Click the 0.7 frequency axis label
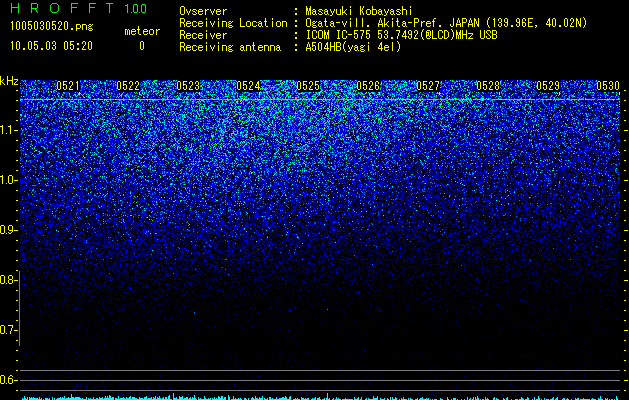The height and width of the screenshot is (400, 629). (7, 330)
